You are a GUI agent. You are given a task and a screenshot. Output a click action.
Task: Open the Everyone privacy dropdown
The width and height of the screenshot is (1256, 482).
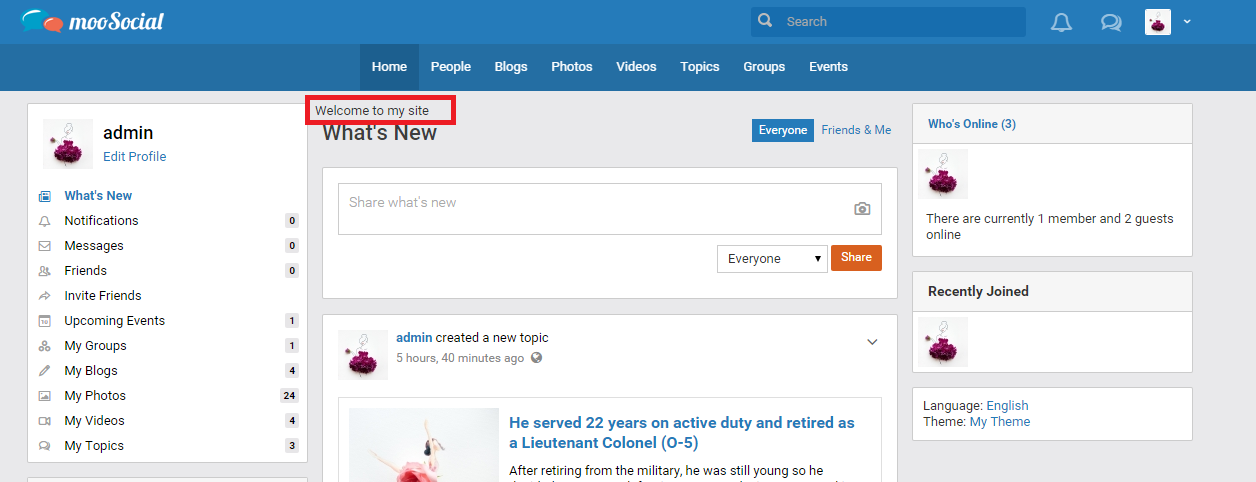(772, 259)
